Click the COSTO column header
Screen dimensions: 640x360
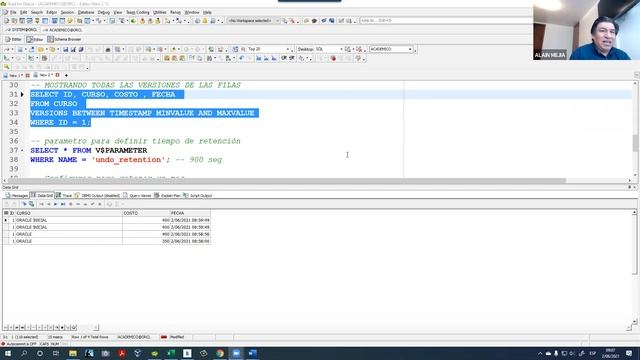[x=146, y=213]
